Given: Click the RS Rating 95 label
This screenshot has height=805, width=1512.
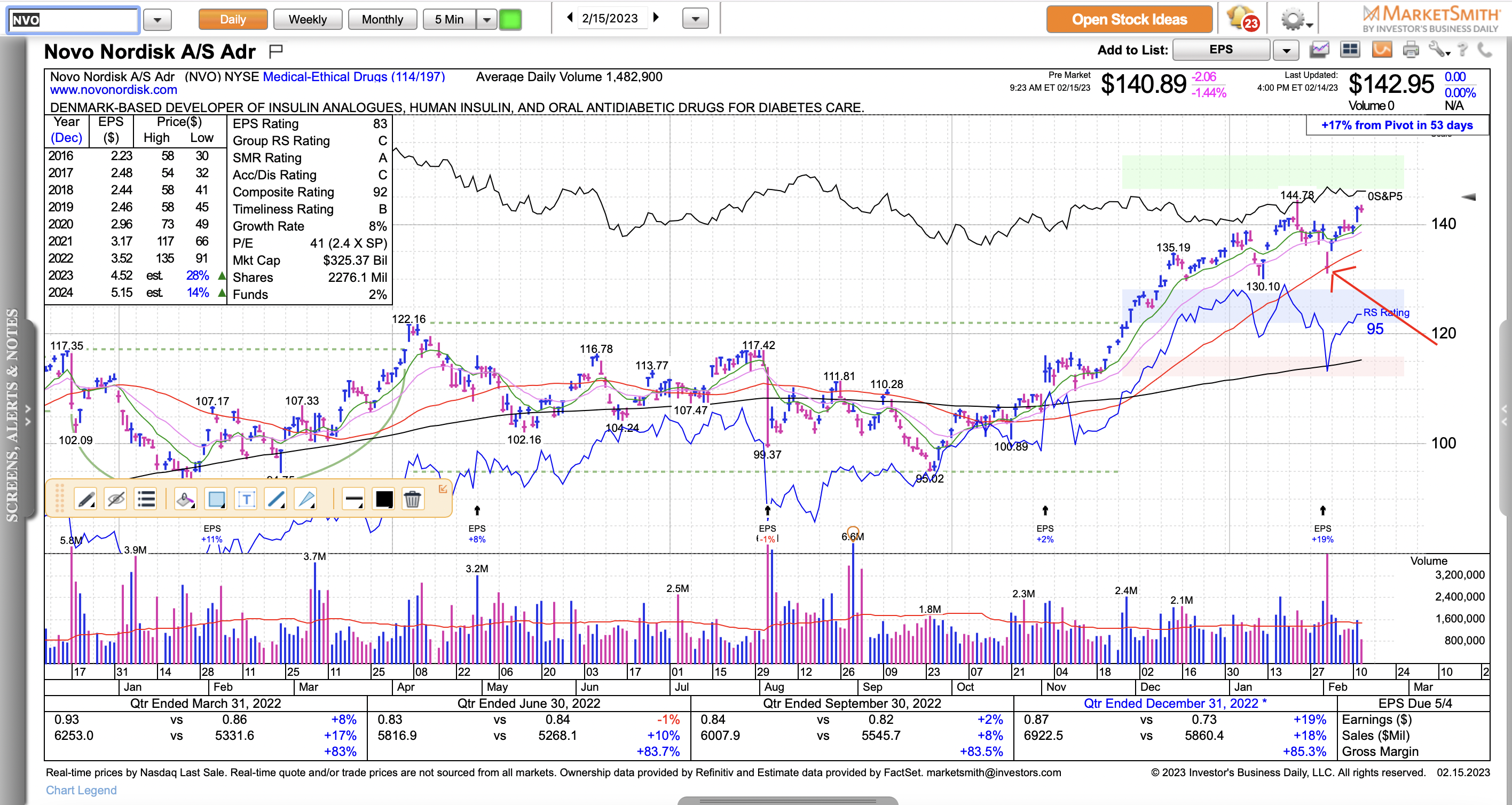Looking at the screenshot, I should tap(1385, 321).
